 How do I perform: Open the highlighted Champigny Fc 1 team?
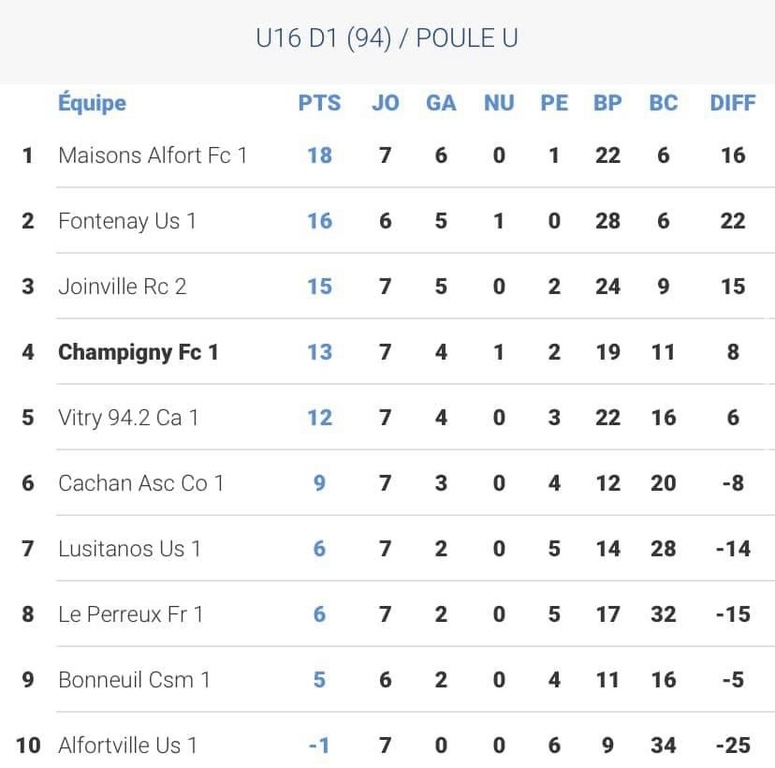click(138, 352)
